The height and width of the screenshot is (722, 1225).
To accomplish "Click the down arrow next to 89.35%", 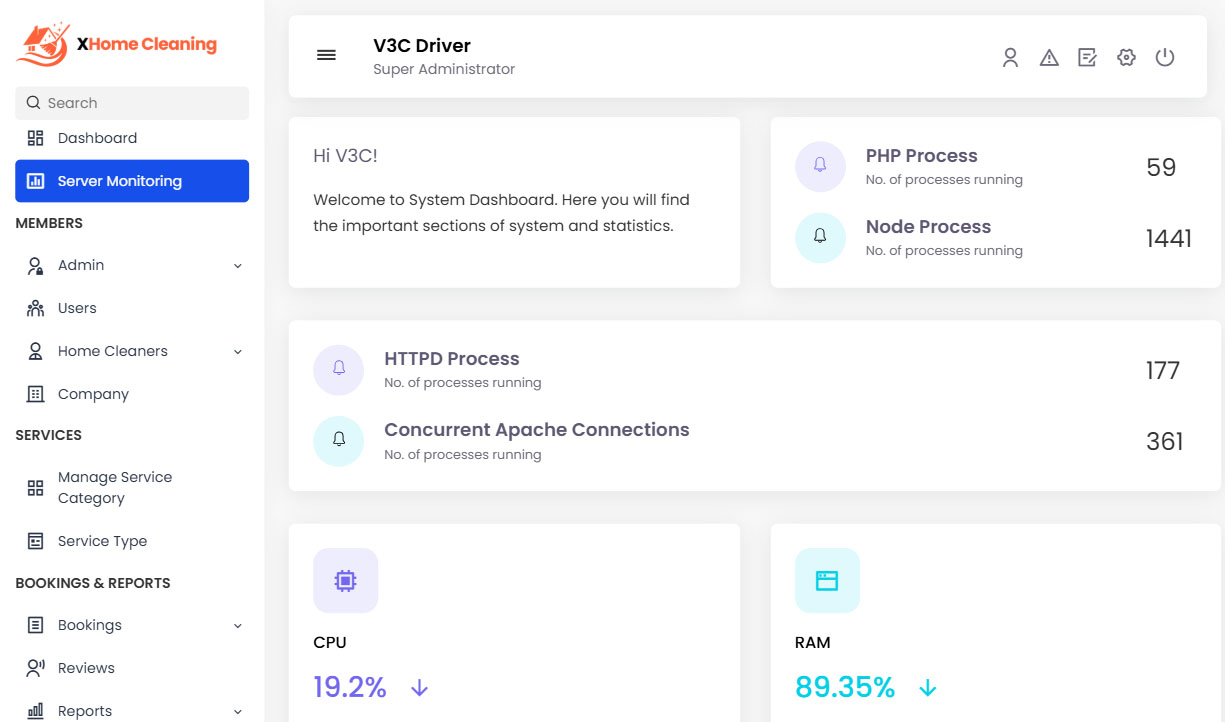I will tap(927, 688).
